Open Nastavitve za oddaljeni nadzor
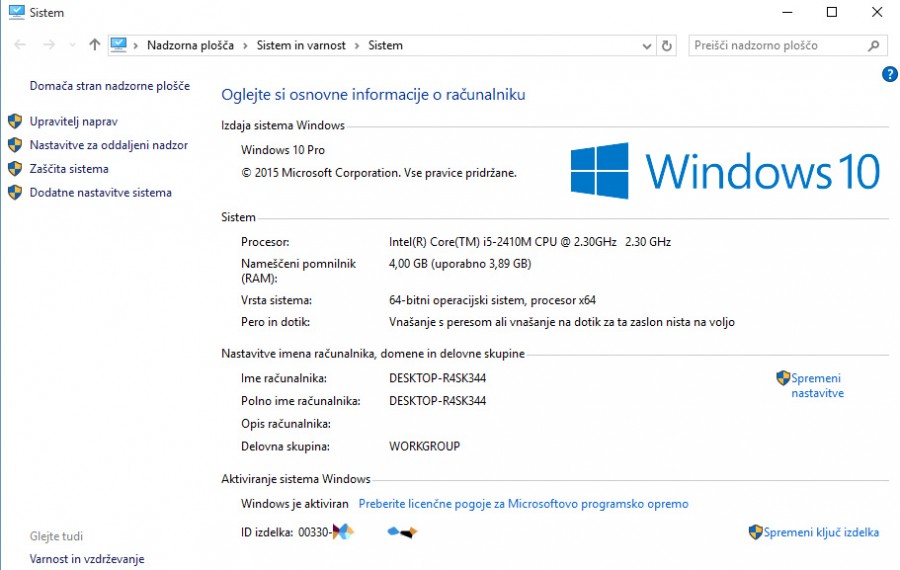 click(x=108, y=145)
